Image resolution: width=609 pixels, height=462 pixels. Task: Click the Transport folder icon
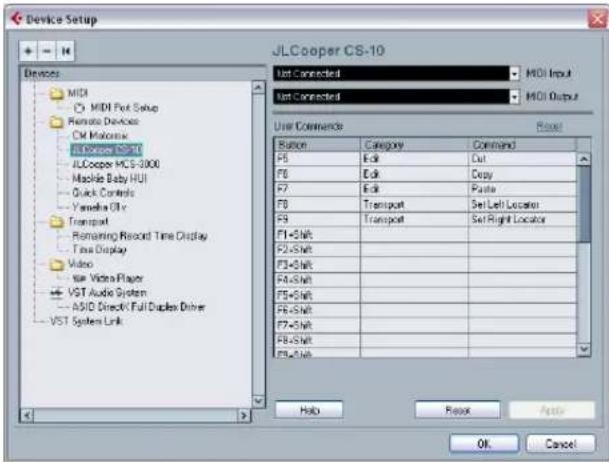coord(56,222)
